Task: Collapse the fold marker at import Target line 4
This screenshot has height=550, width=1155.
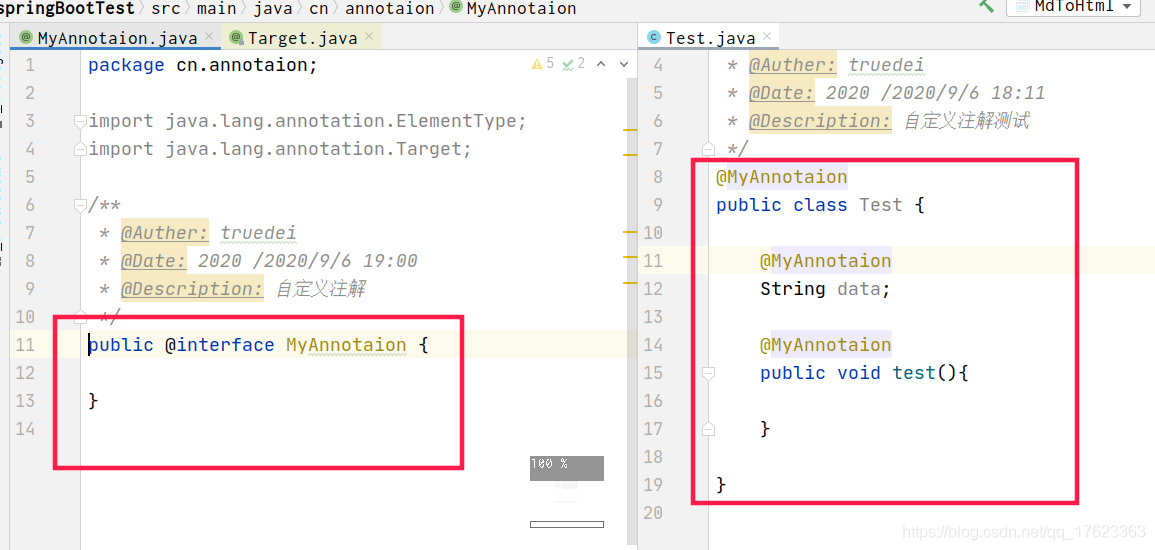Action: coord(80,149)
